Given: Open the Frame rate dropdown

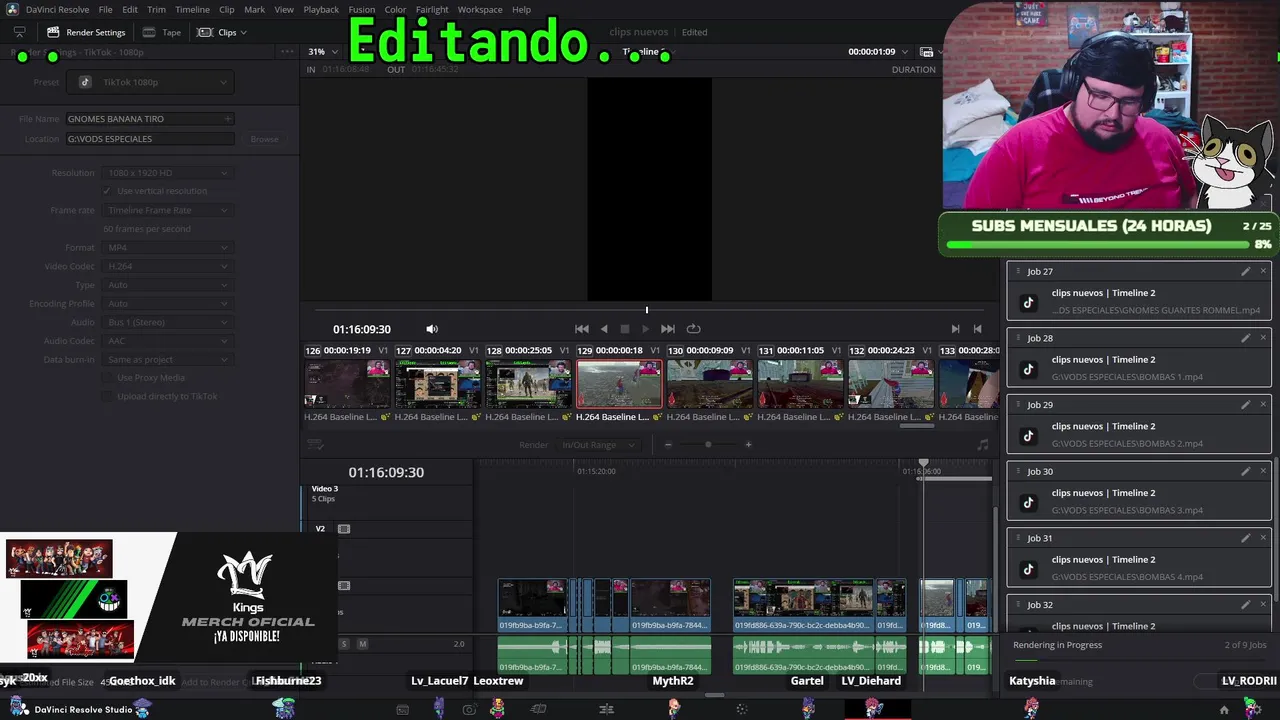Looking at the screenshot, I should (x=167, y=210).
